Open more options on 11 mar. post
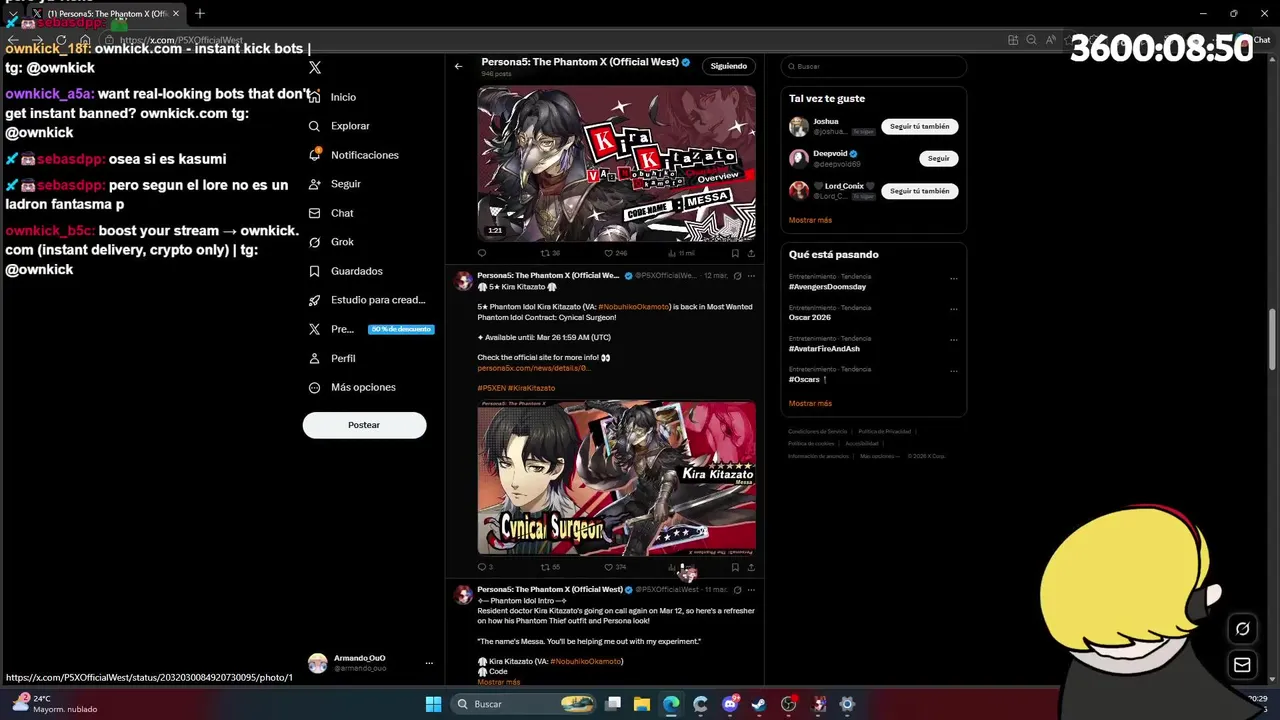Image resolution: width=1280 pixels, height=720 pixels. click(x=752, y=590)
